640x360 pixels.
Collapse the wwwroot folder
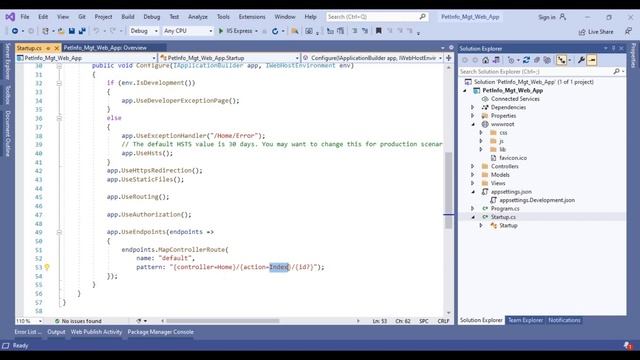(x=473, y=124)
